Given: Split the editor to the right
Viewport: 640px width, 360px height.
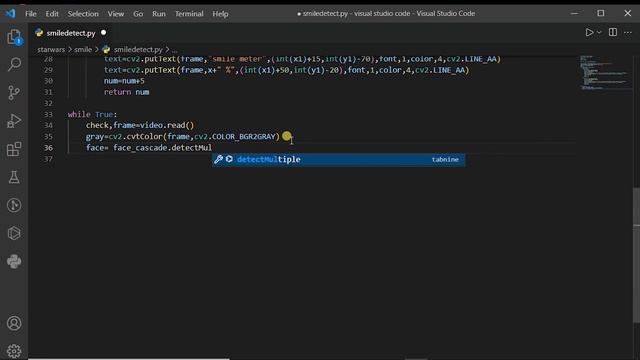Looking at the screenshot, I should pos(613,32).
